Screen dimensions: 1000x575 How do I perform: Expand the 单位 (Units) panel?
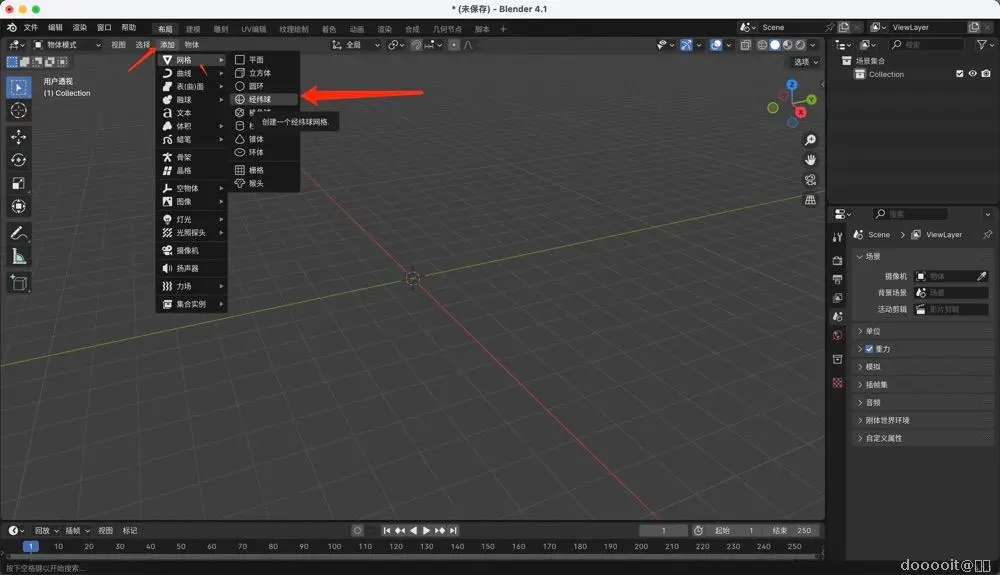coord(873,331)
